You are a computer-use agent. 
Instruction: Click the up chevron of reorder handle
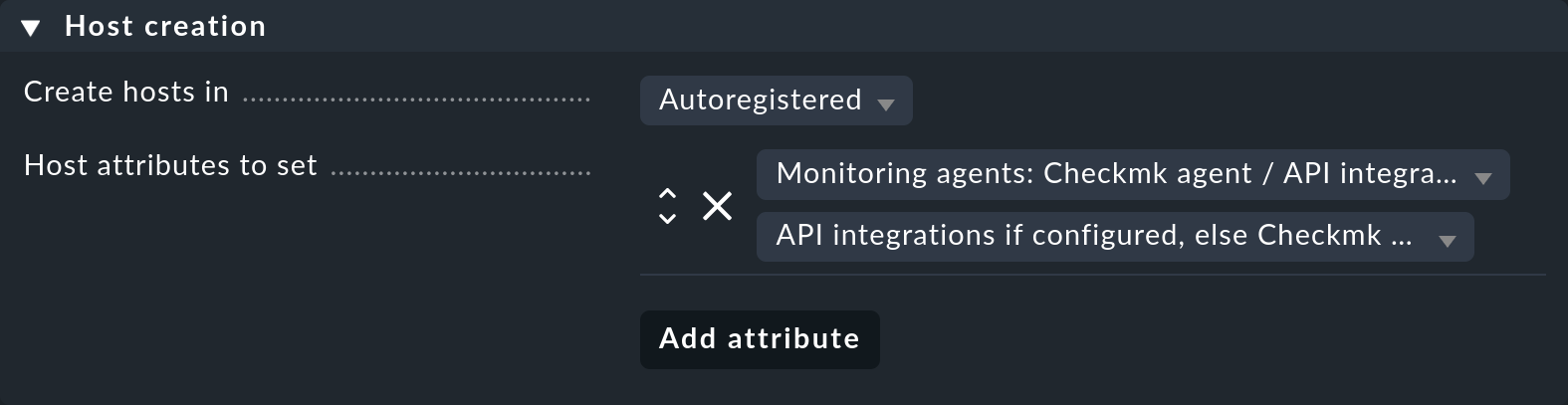tap(667, 194)
